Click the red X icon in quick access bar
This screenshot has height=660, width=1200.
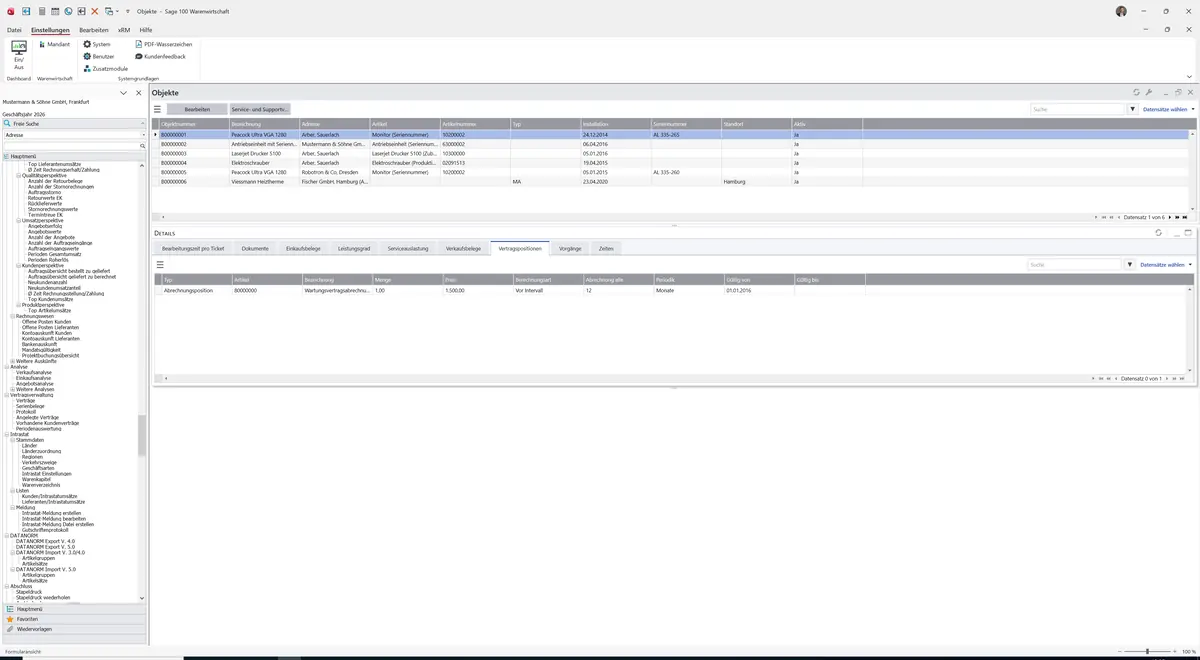tap(95, 11)
